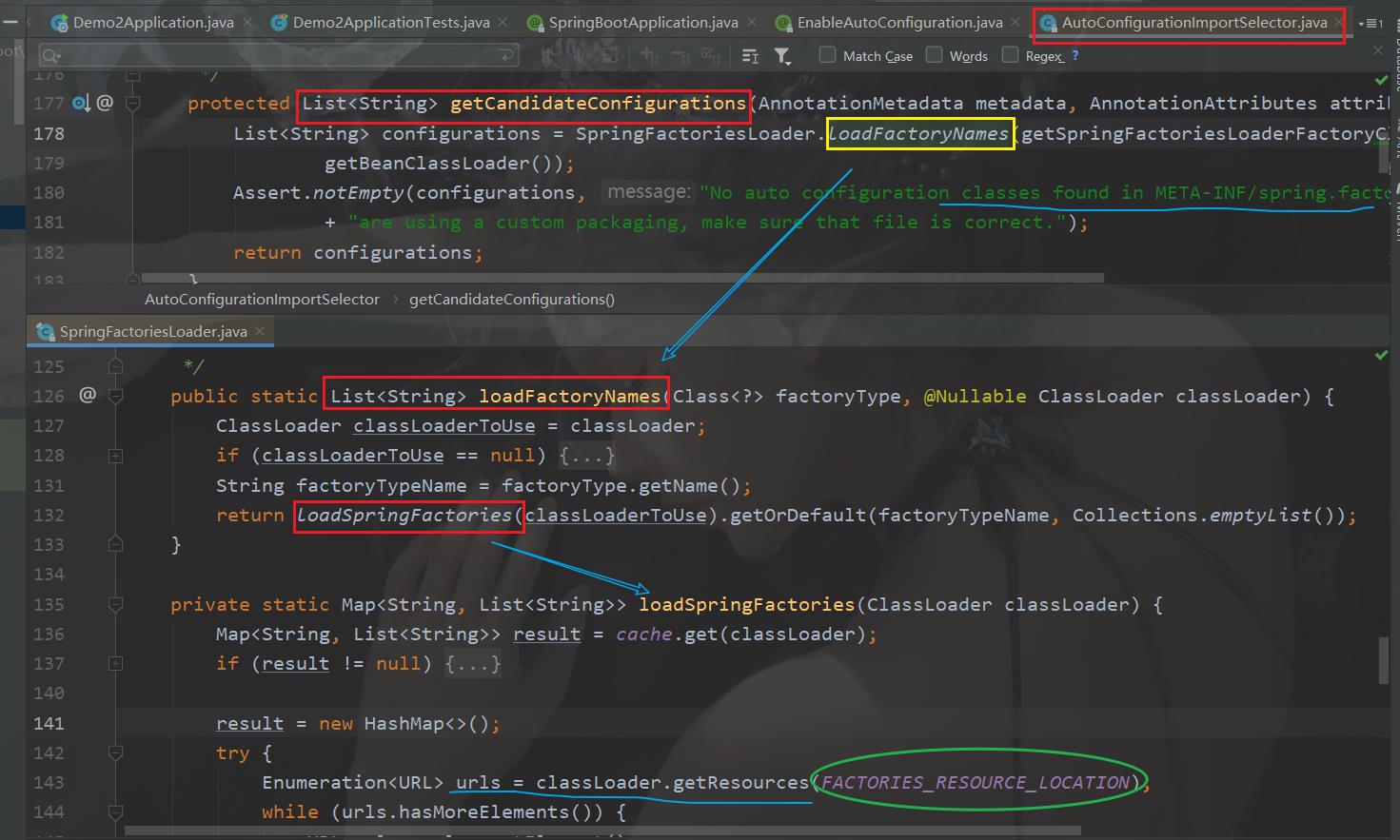Click AutoConfigurationImportSelector breadcrumb

coord(262,299)
